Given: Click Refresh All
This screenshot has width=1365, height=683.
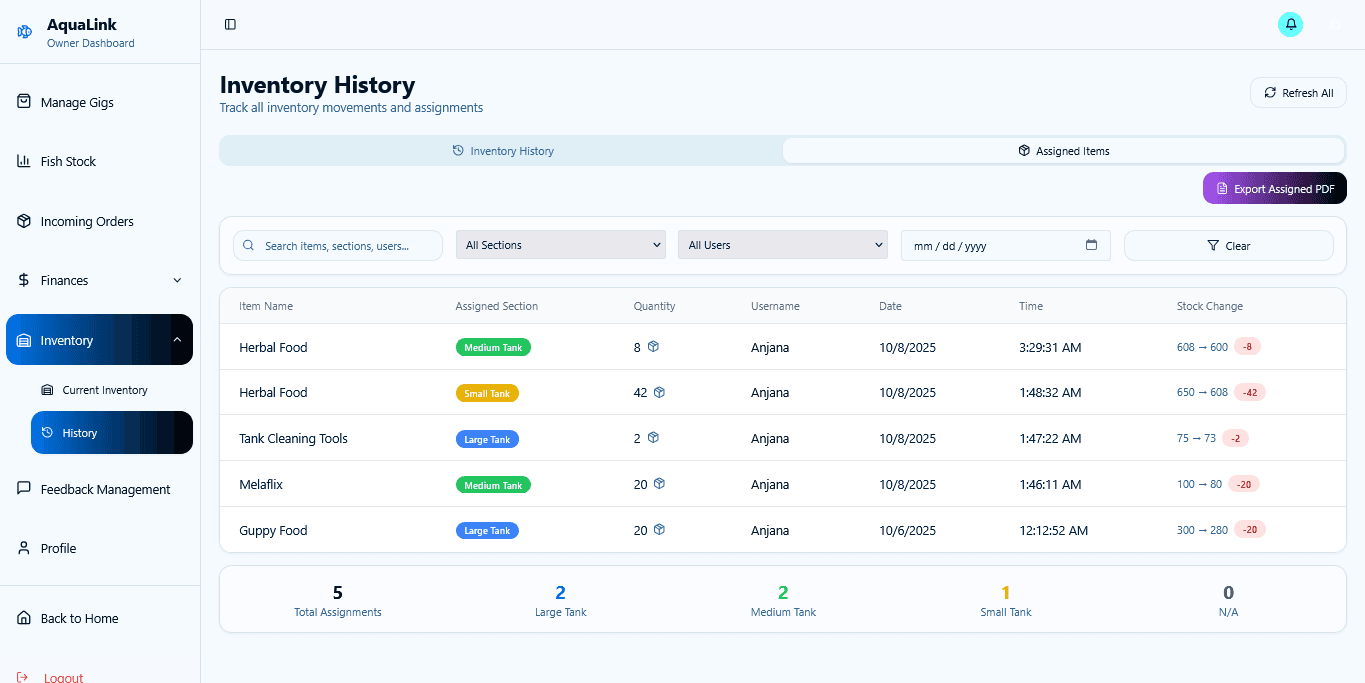Looking at the screenshot, I should [1297, 92].
